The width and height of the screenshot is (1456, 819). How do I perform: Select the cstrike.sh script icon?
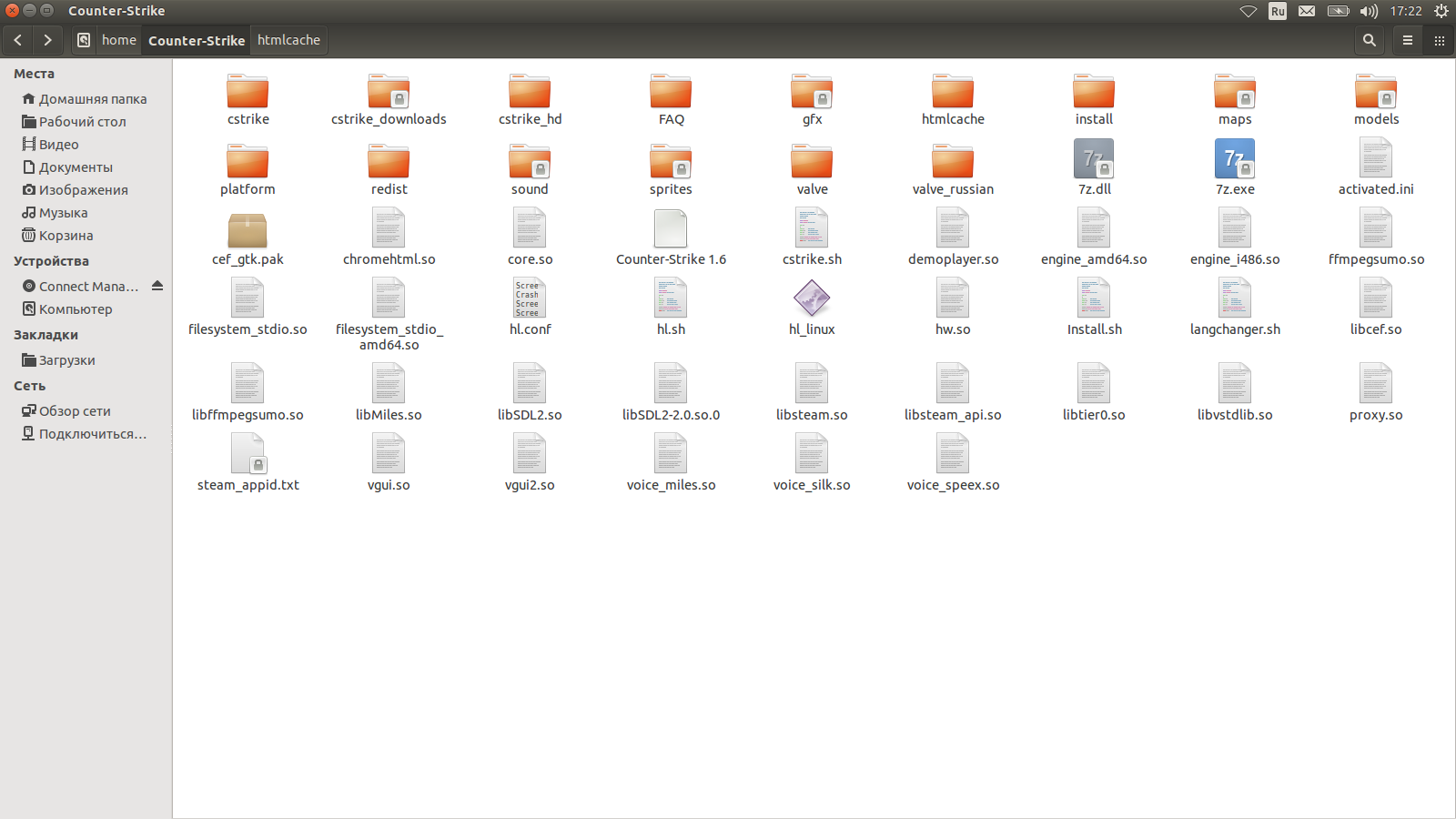point(812,228)
